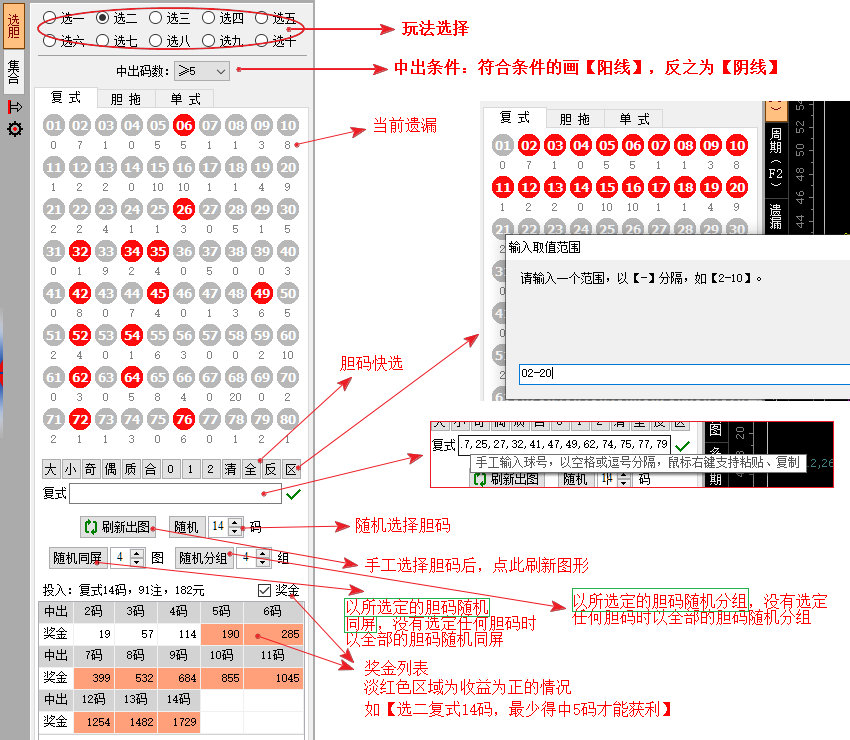This screenshot has width=850, height=740.
Task: Decrease the 随机分组 group count spinner
Action: click(264, 562)
